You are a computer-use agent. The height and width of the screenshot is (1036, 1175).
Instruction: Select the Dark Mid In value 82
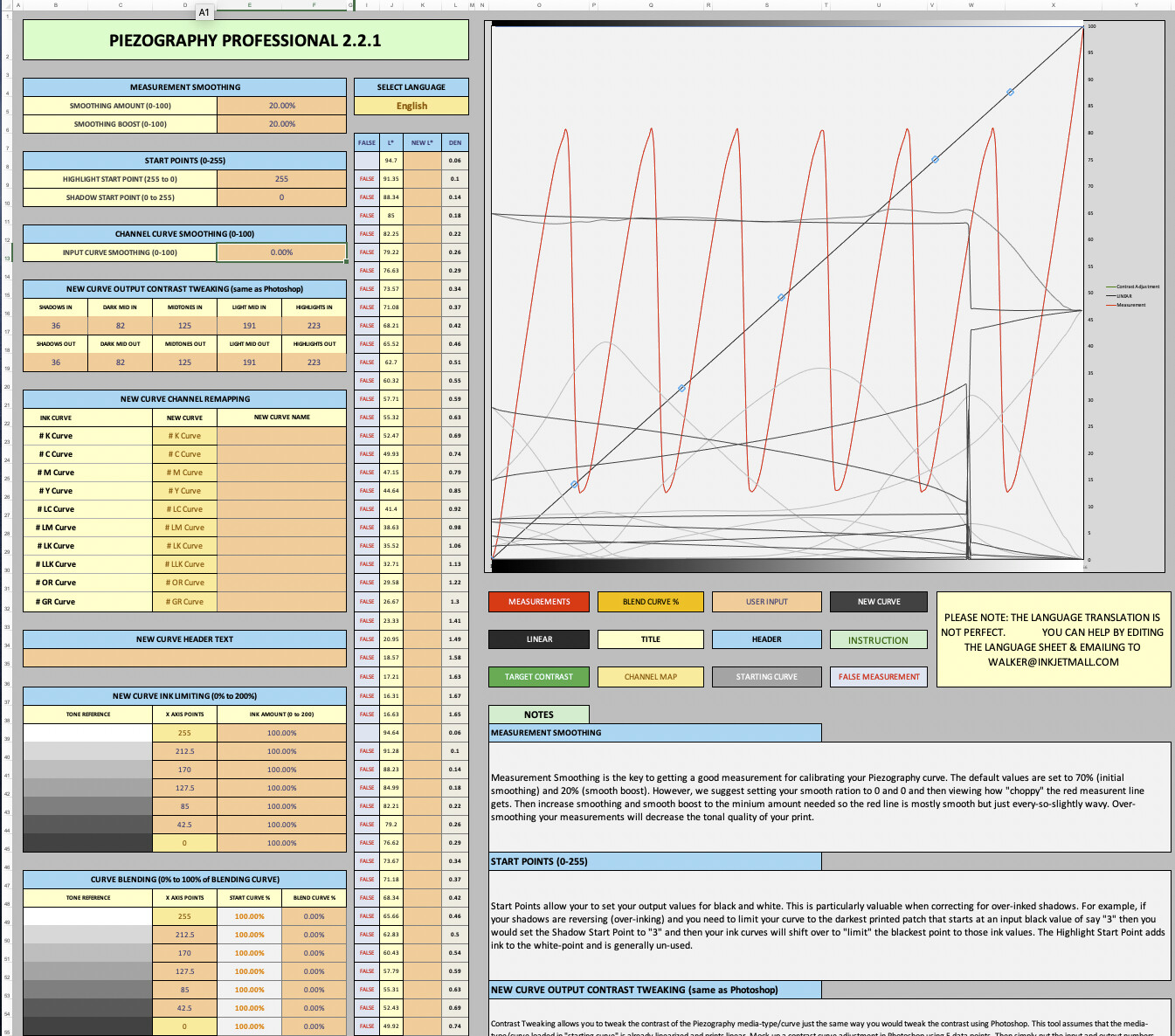click(x=121, y=326)
